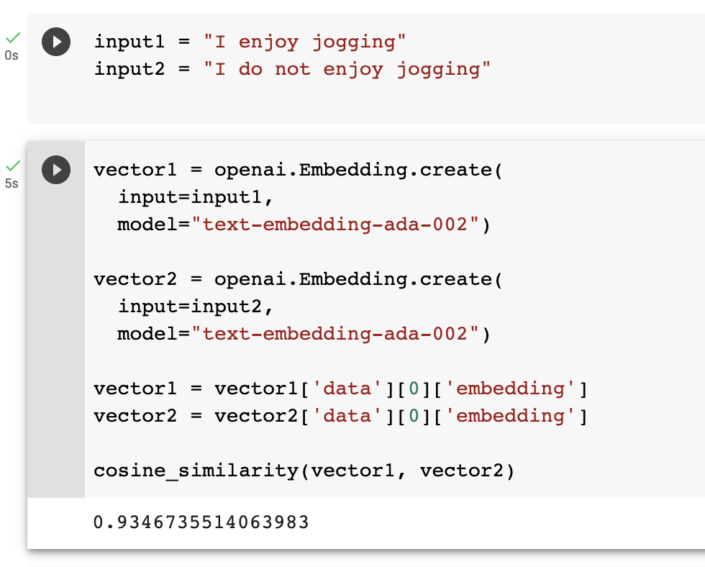Click the model string under input=input2

click(x=334, y=333)
